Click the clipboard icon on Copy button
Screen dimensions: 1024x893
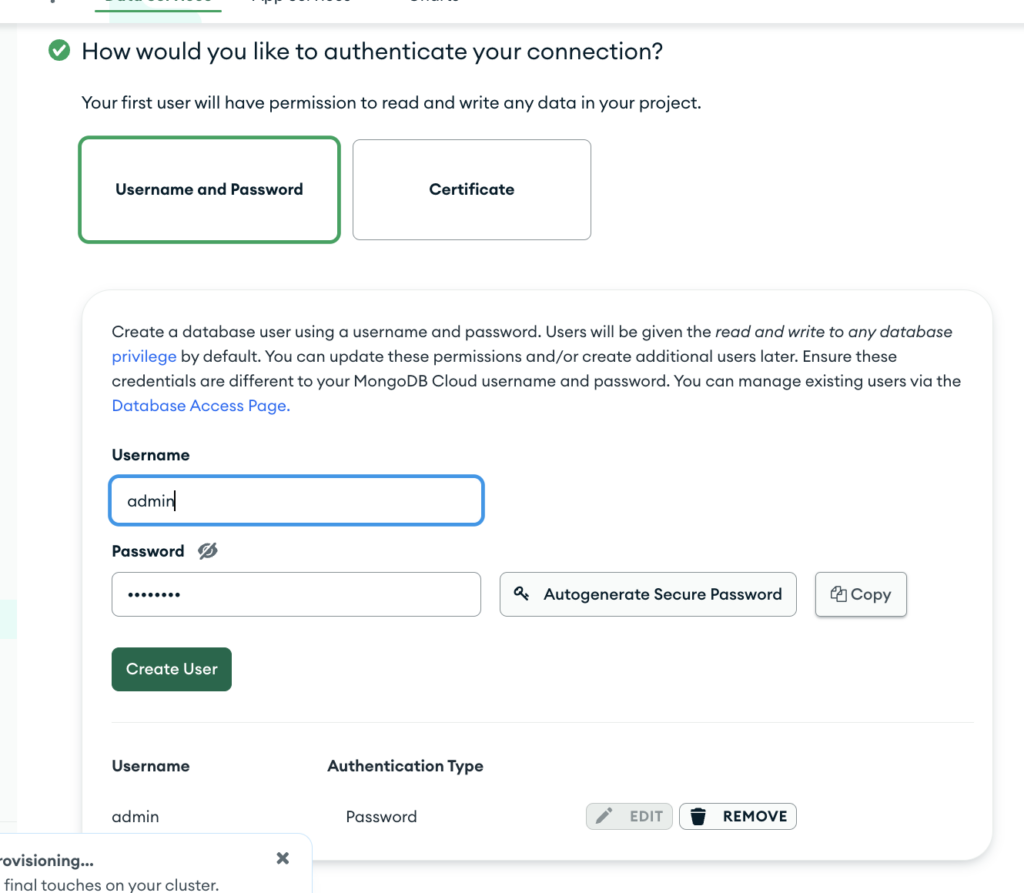pos(839,594)
